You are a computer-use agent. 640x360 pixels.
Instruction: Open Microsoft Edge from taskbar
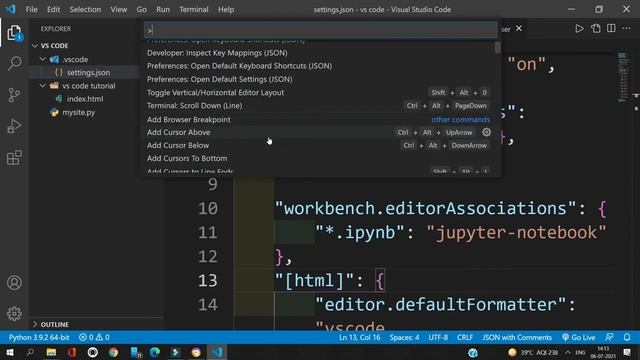pyautogui.click(x=155, y=352)
